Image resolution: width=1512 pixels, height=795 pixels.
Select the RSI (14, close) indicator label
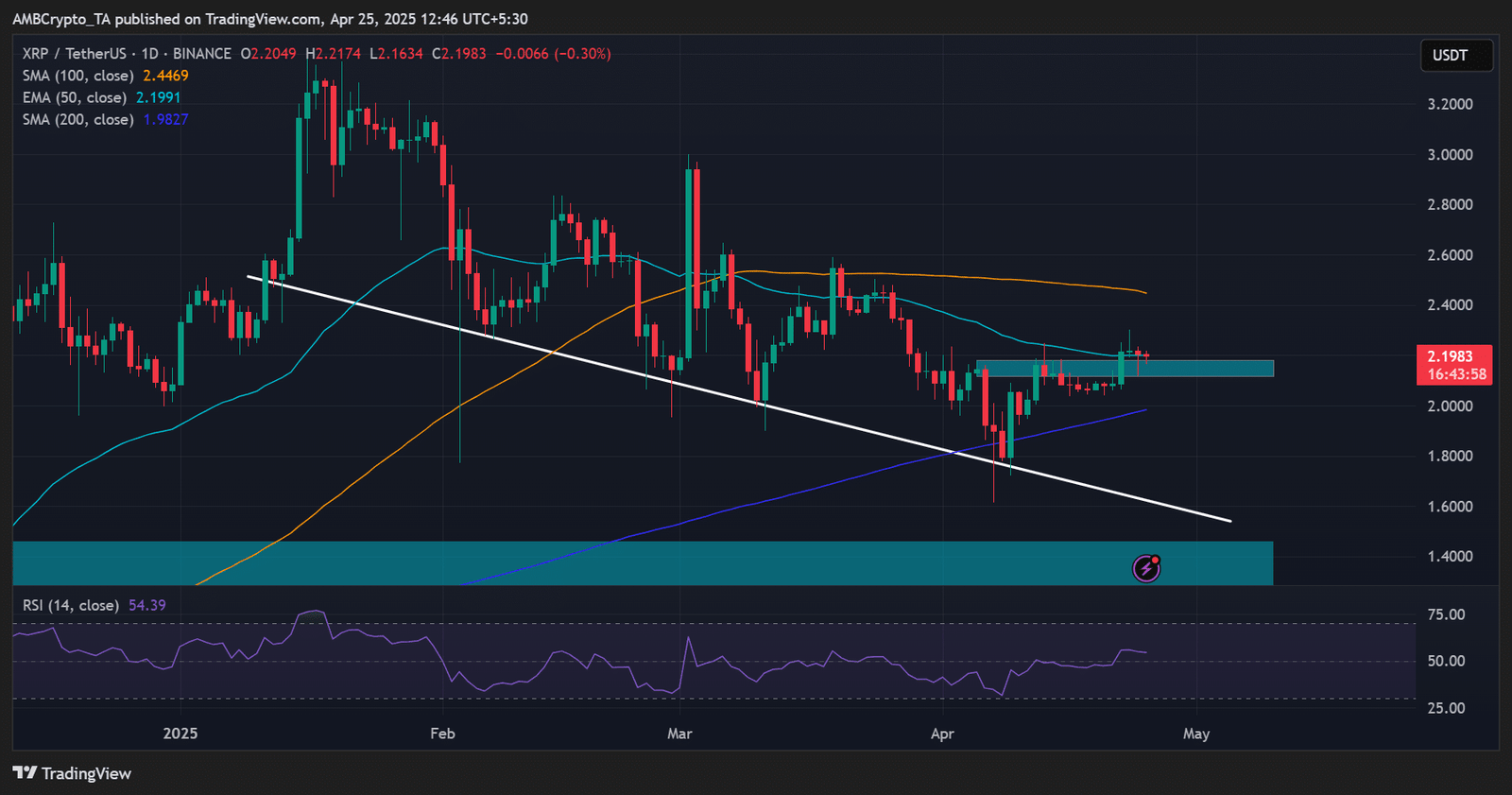click(71, 605)
